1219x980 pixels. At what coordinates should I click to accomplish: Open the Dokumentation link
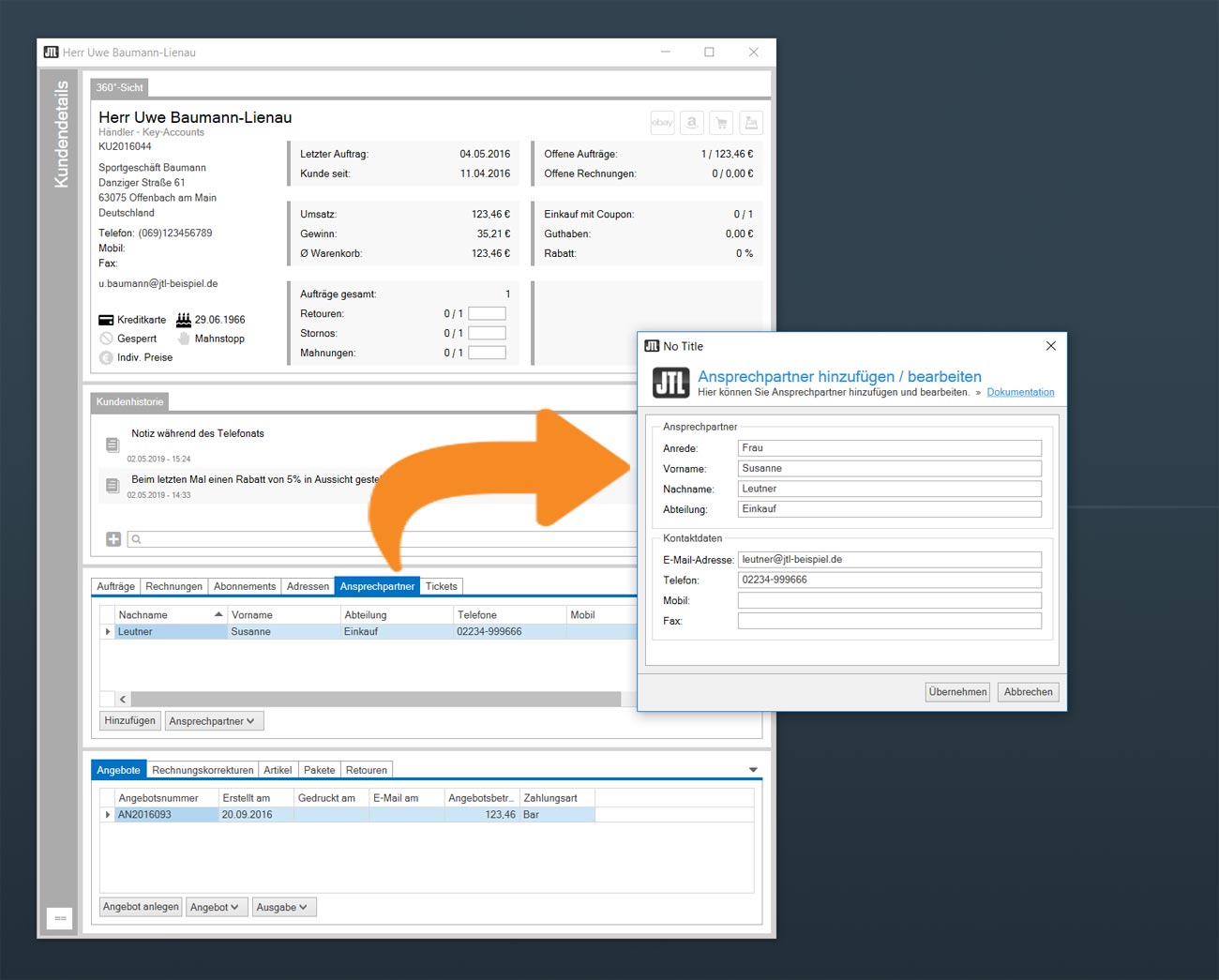coord(1020,392)
